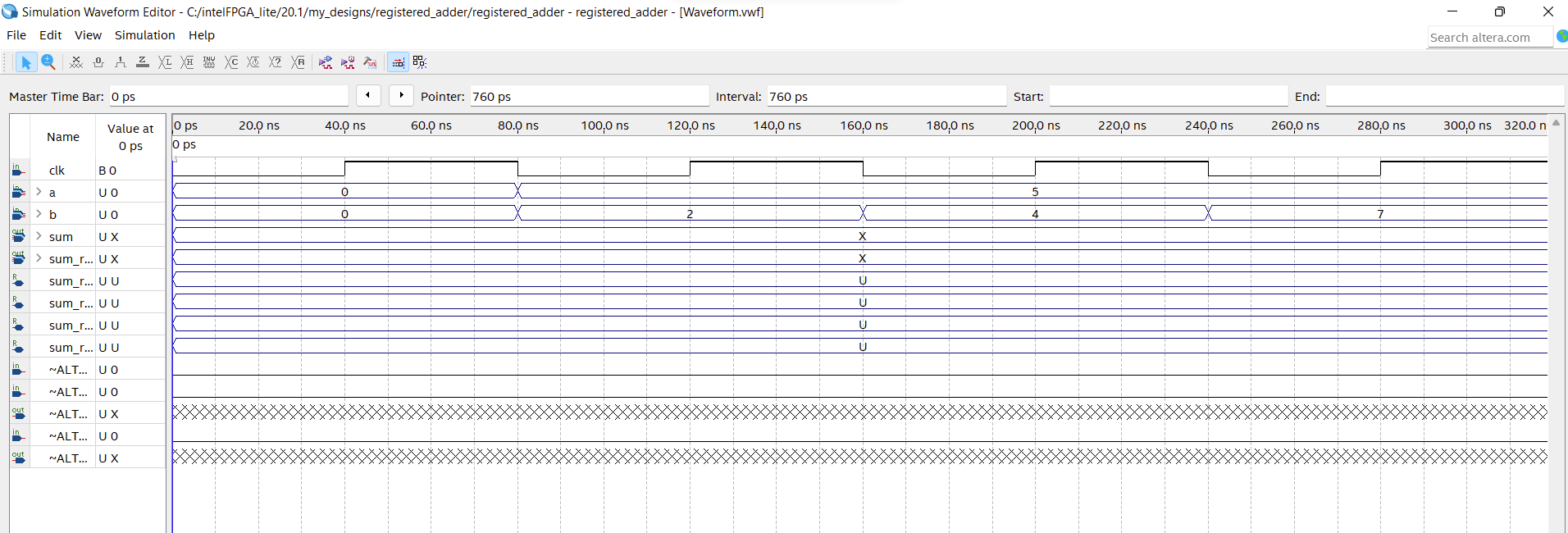Activate the Selection arrow tool

[26, 62]
